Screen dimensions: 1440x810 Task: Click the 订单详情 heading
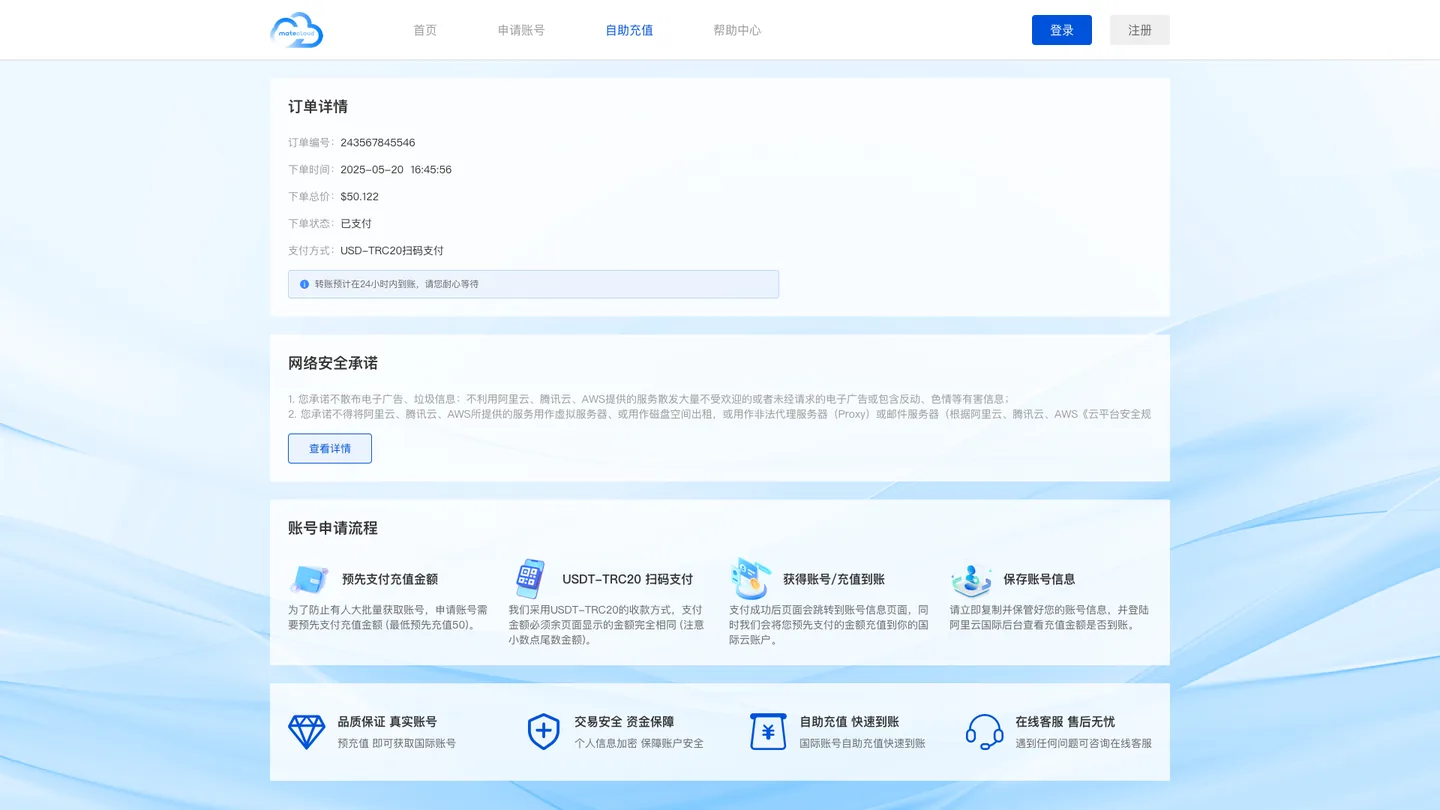pos(318,107)
